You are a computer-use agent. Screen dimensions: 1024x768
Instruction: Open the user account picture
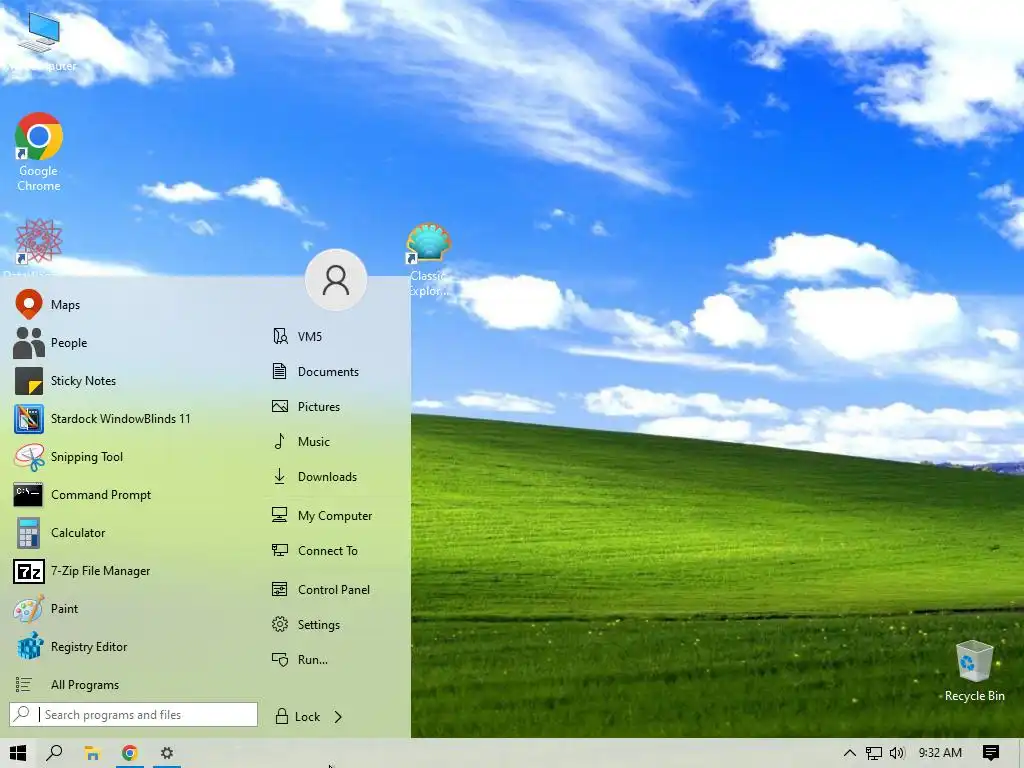click(x=336, y=280)
